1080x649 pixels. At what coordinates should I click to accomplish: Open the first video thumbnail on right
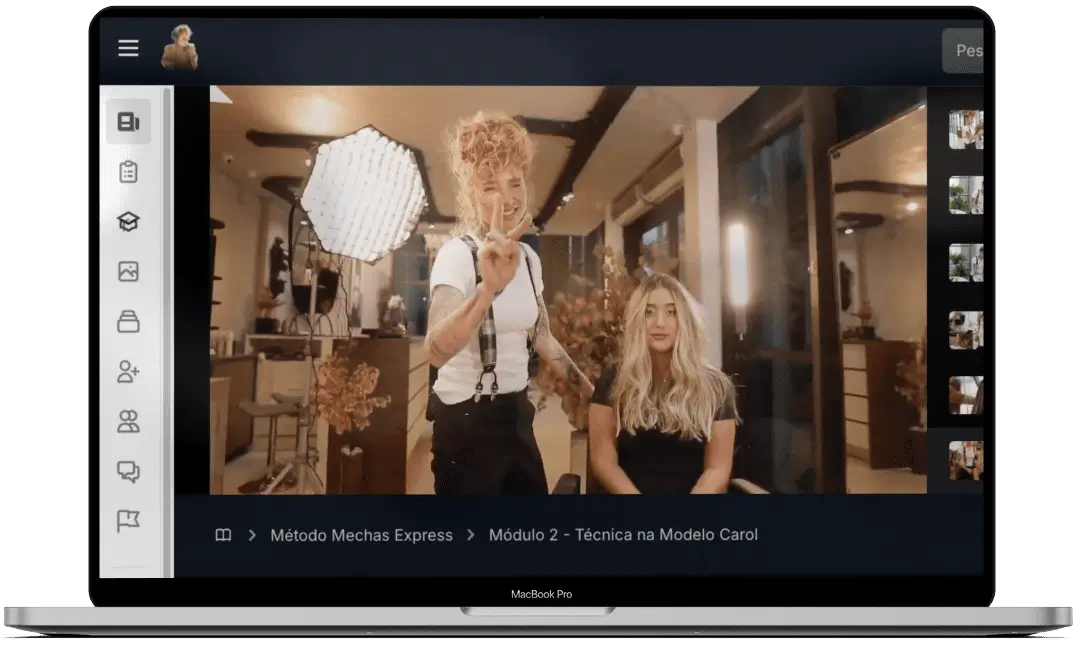(965, 128)
